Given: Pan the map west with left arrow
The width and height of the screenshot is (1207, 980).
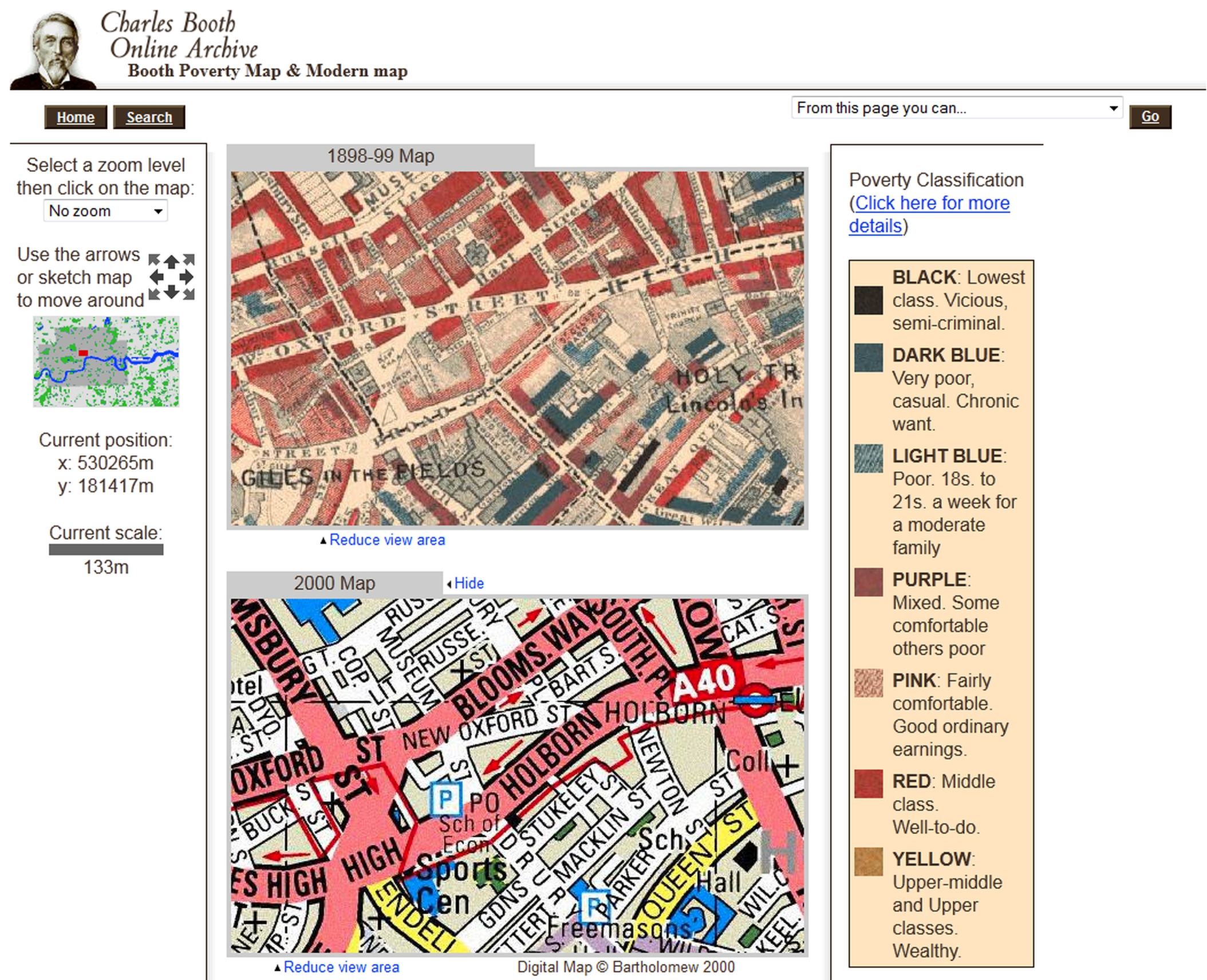Looking at the screenshot, I should coord(156,277).
